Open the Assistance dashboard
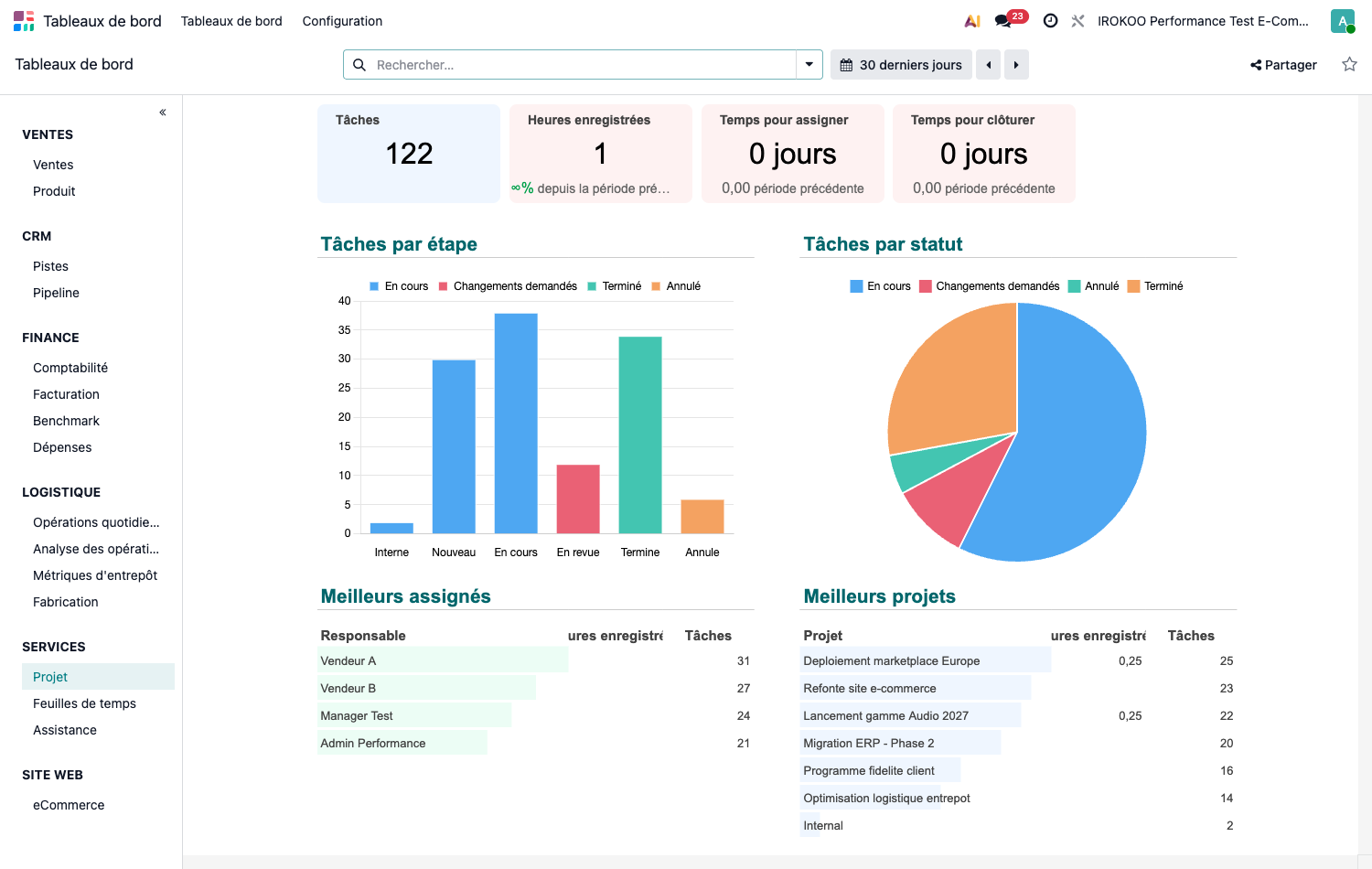Image resolution: width=1372 pixels, height=869 pixels. [64, 730]
